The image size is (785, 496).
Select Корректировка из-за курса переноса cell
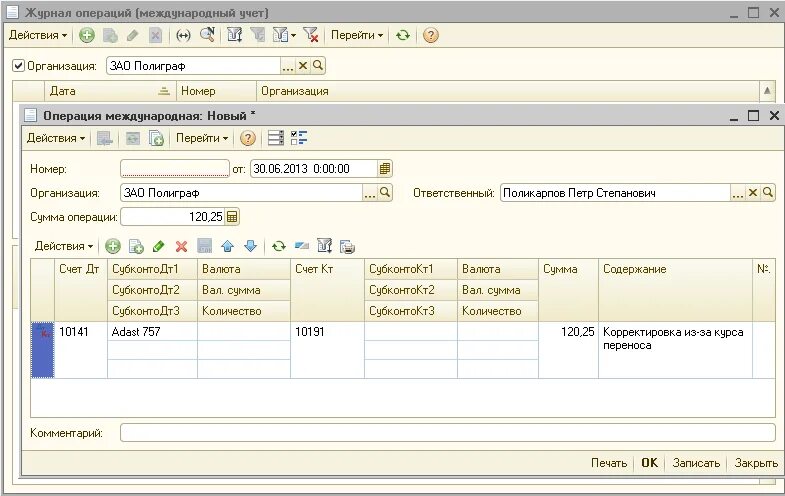pos(675,350)
